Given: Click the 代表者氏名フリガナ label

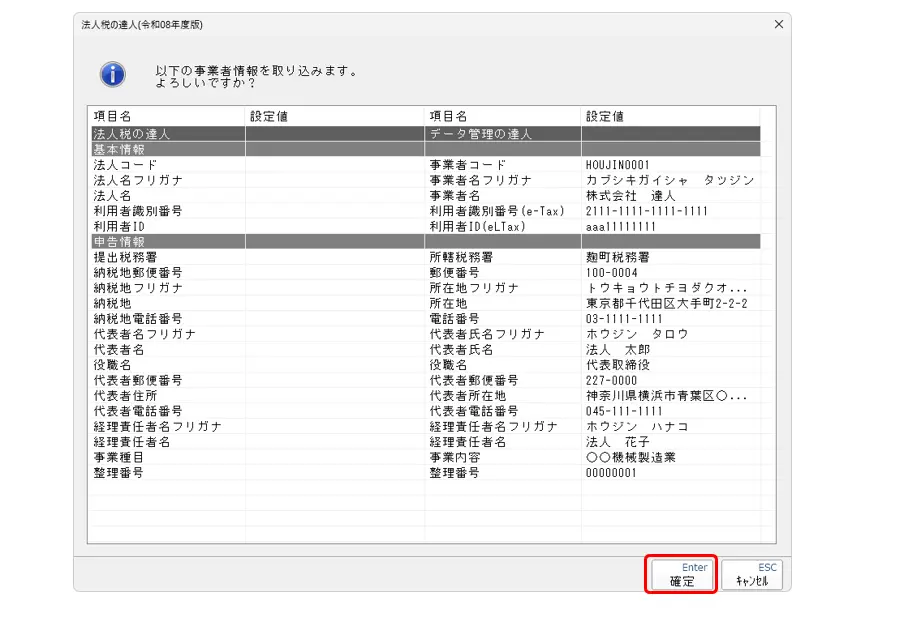Looking at the screenshot, I should click(x=487, y=334).
